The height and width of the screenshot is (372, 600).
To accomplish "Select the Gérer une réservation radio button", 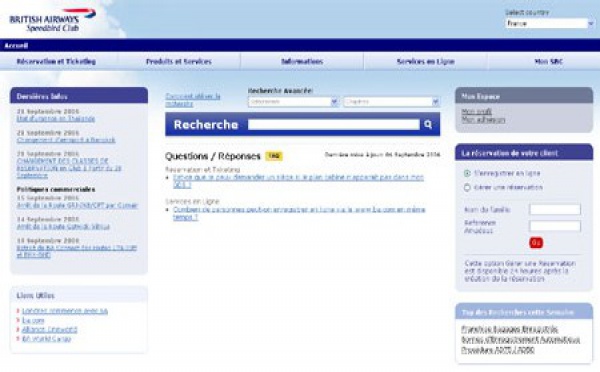I will click(467, 188).
